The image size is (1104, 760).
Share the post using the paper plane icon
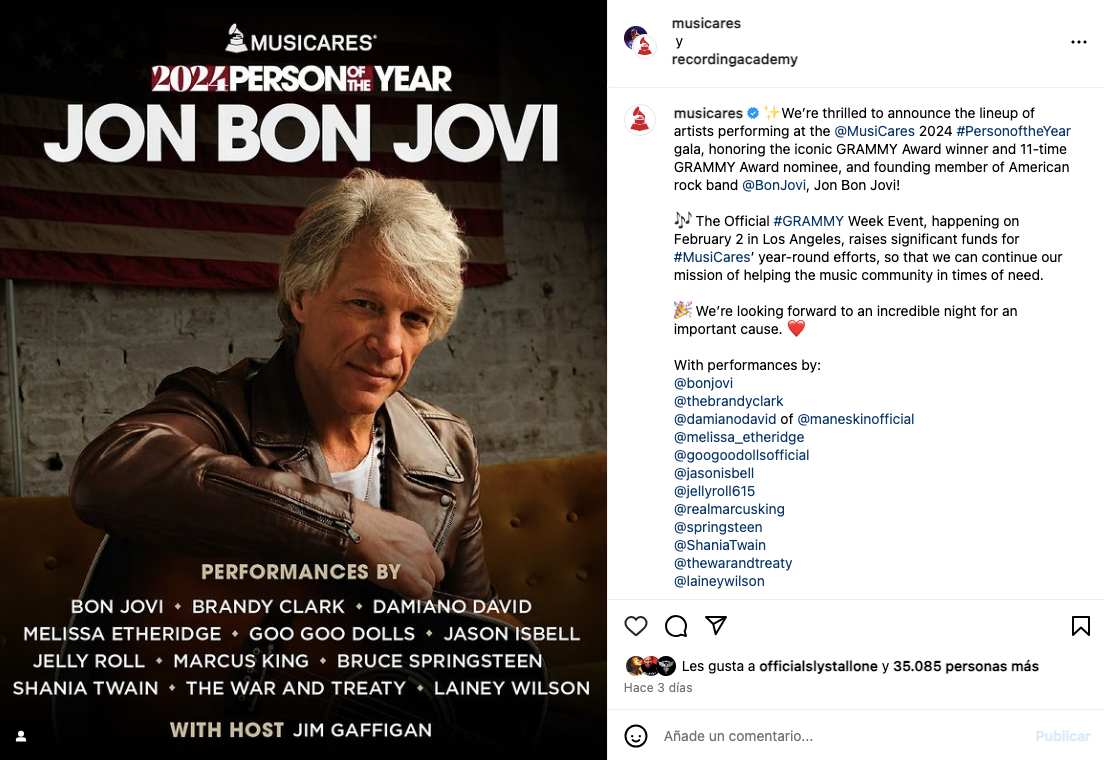716,625
